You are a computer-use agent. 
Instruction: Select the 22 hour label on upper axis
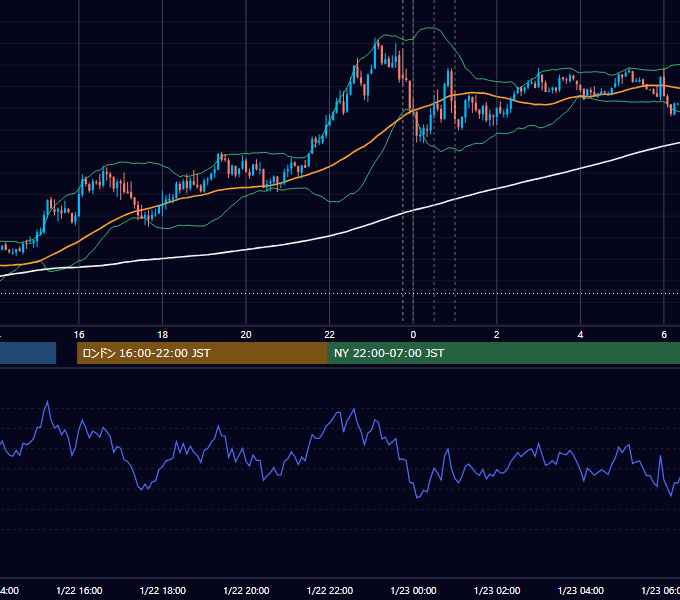pyautogui.click(x=330, y=335)
